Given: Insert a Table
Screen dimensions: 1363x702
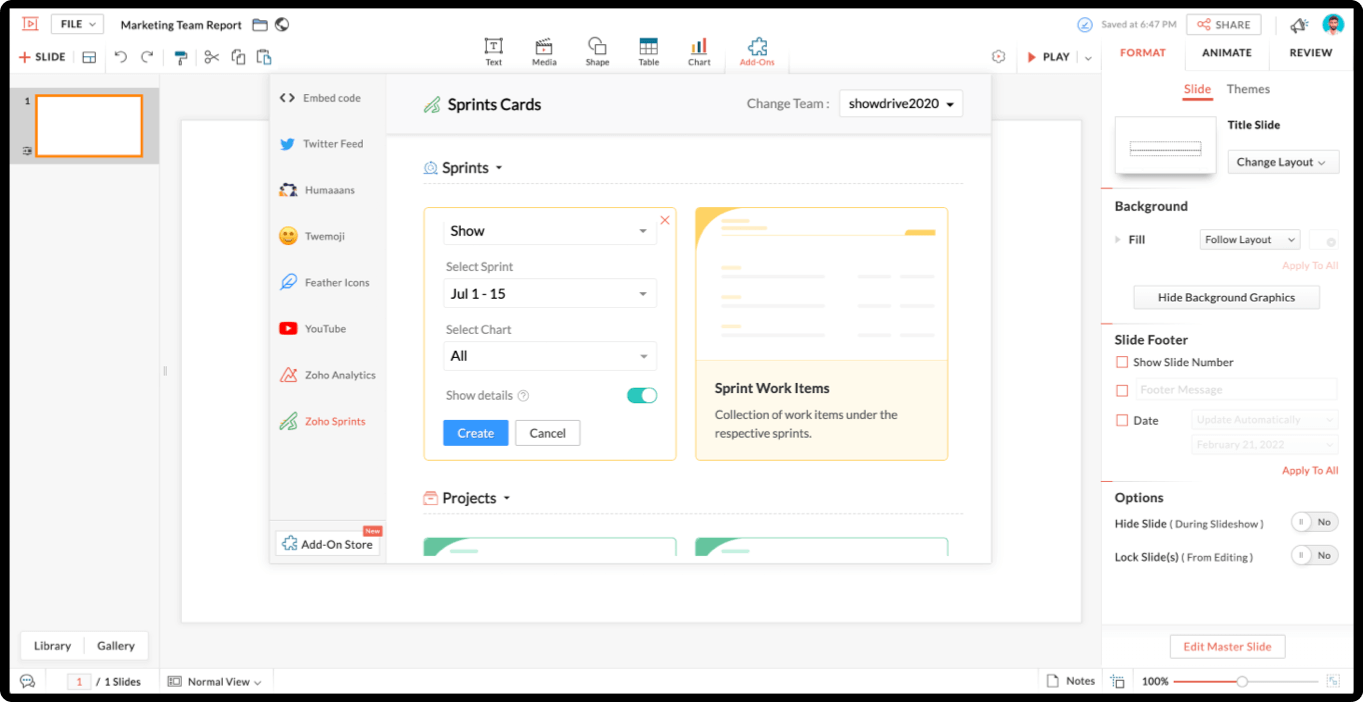Looking at the screenshot, I should (649, 52).
